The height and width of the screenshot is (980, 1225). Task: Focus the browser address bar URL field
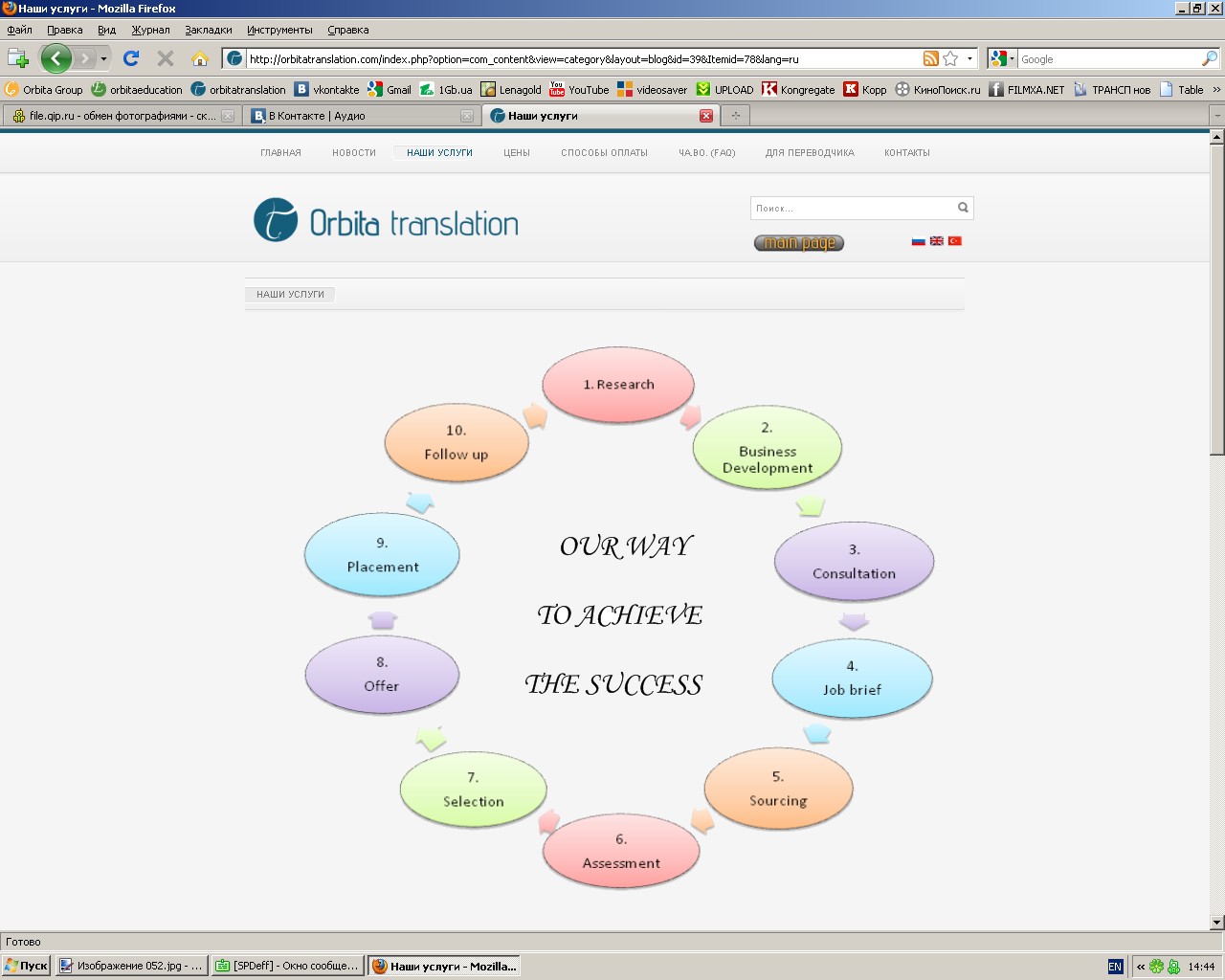click(x=583, y=58)
